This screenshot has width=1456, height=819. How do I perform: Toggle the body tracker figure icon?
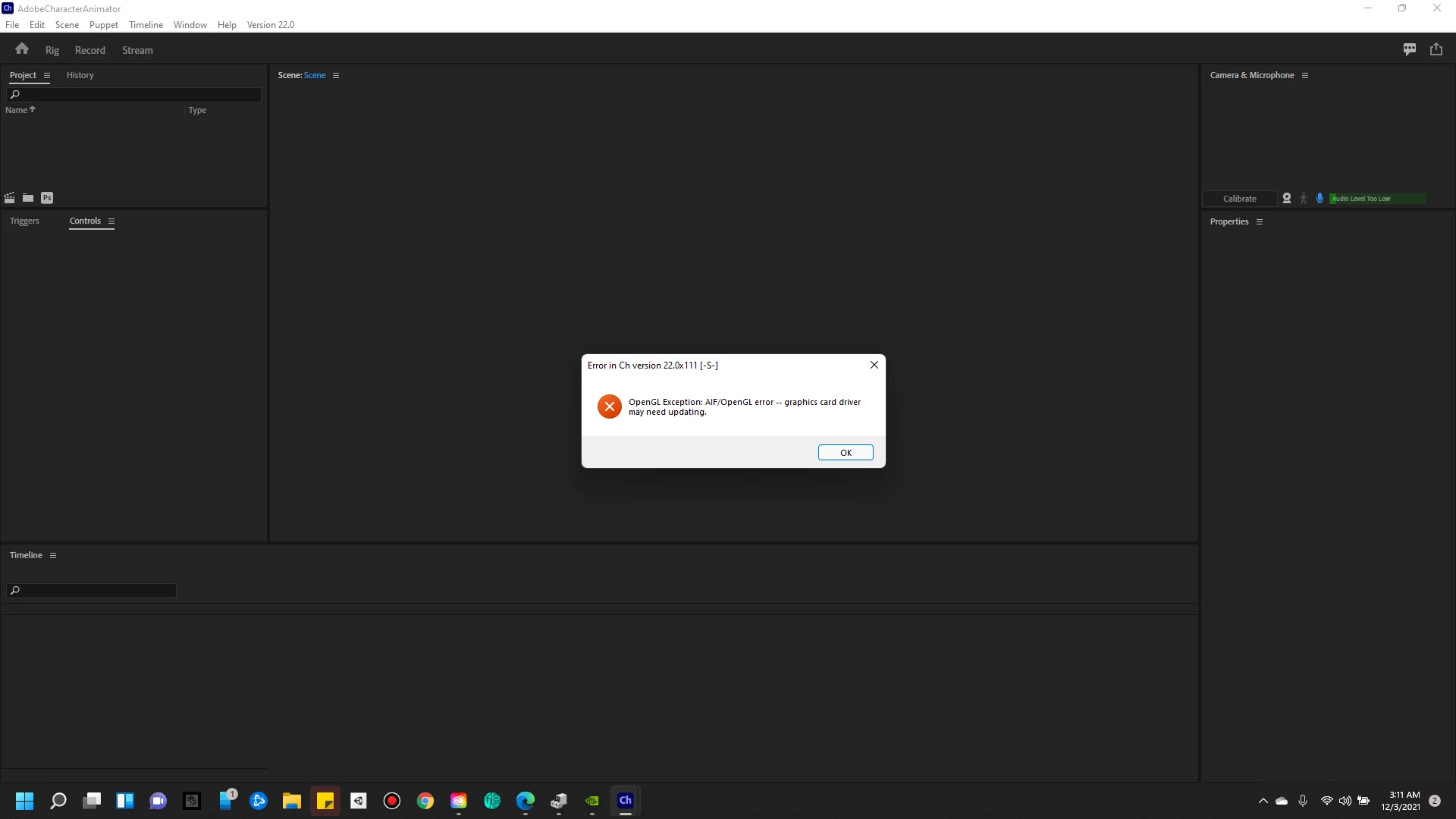point(1304,199)
